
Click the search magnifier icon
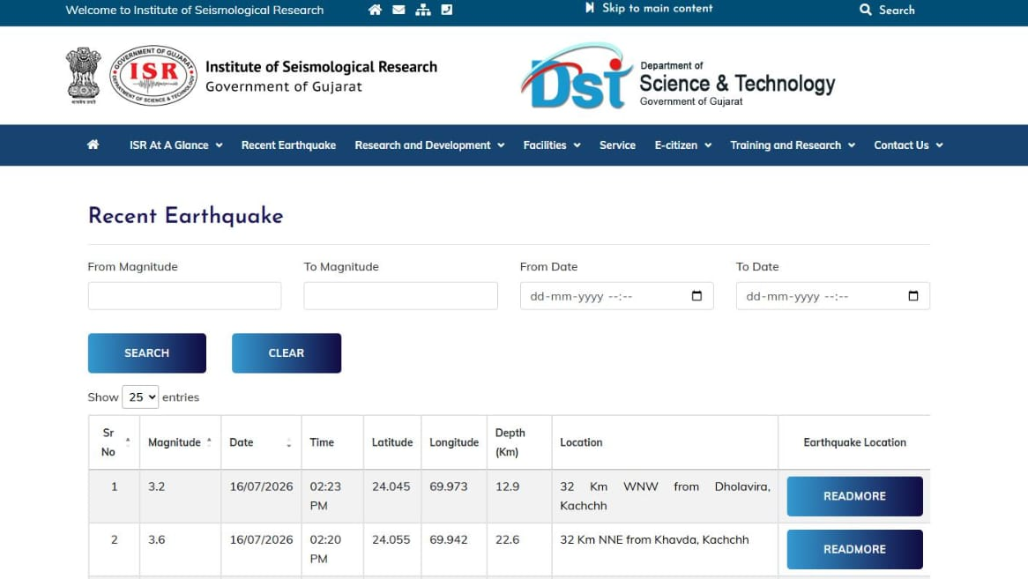click(865, 10)
